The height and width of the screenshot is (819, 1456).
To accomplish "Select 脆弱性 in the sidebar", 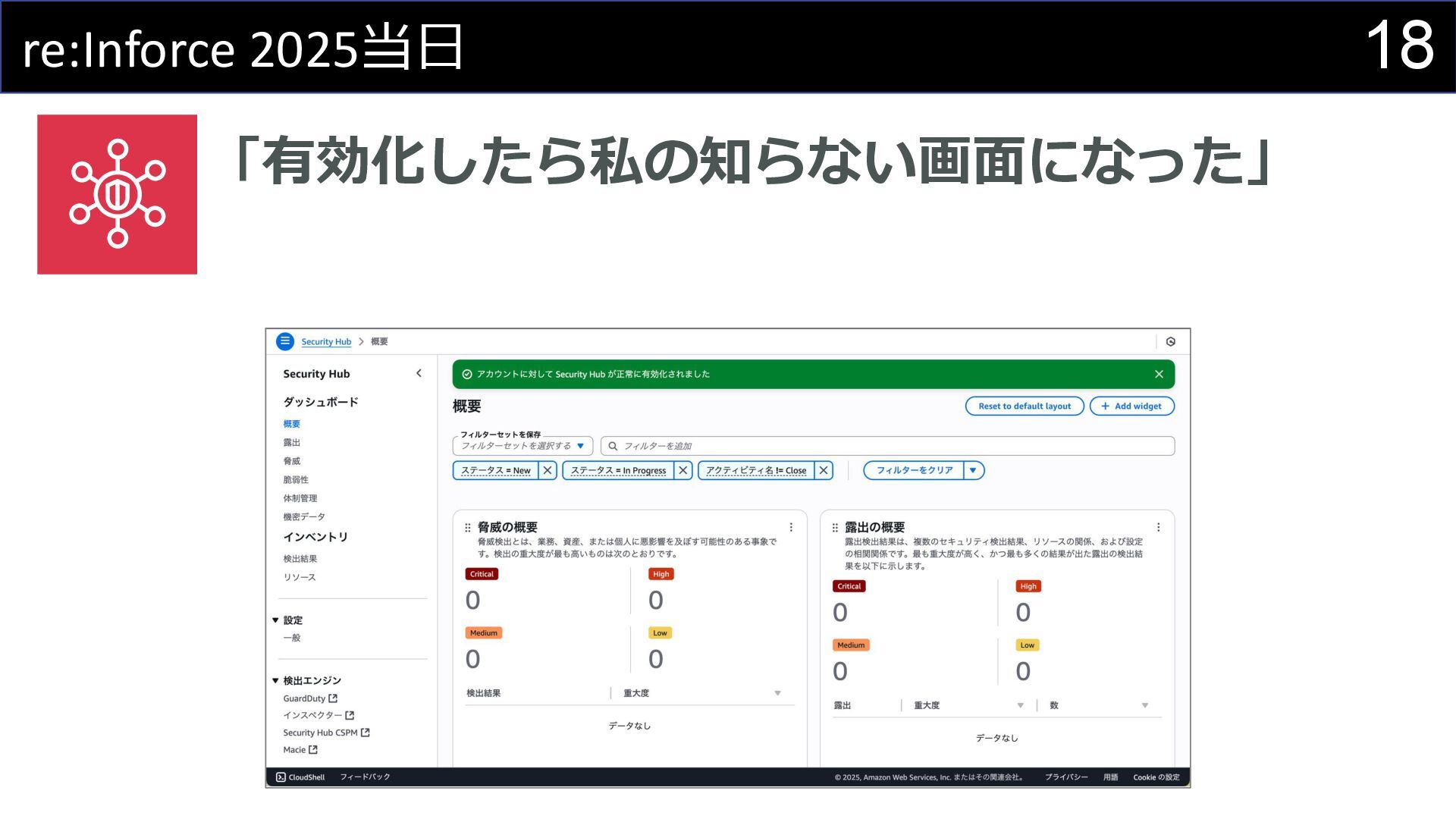I will pos(296,479).
